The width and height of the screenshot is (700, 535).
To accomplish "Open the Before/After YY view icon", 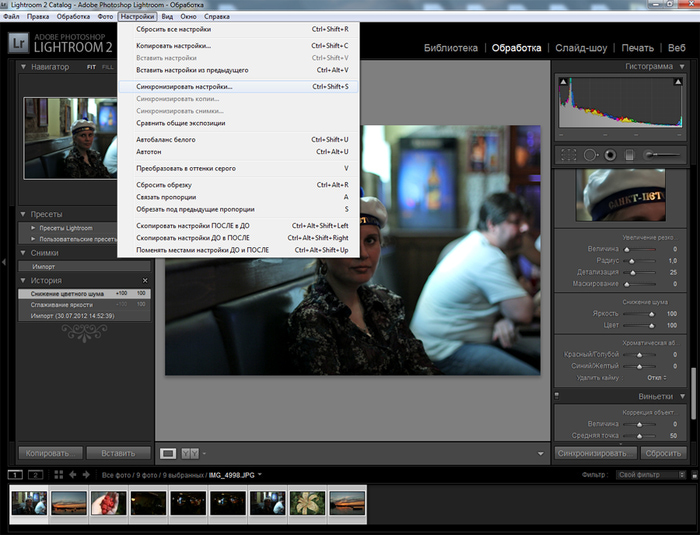I will pos(190,453).
